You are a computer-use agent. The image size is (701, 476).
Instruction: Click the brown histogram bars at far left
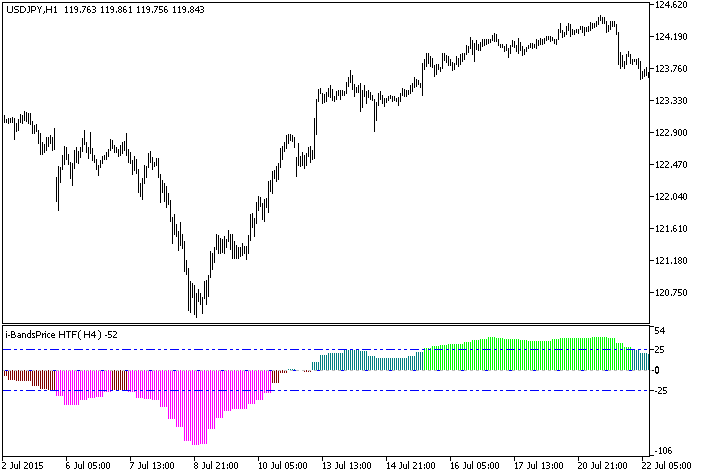click(x=20, y=375)
